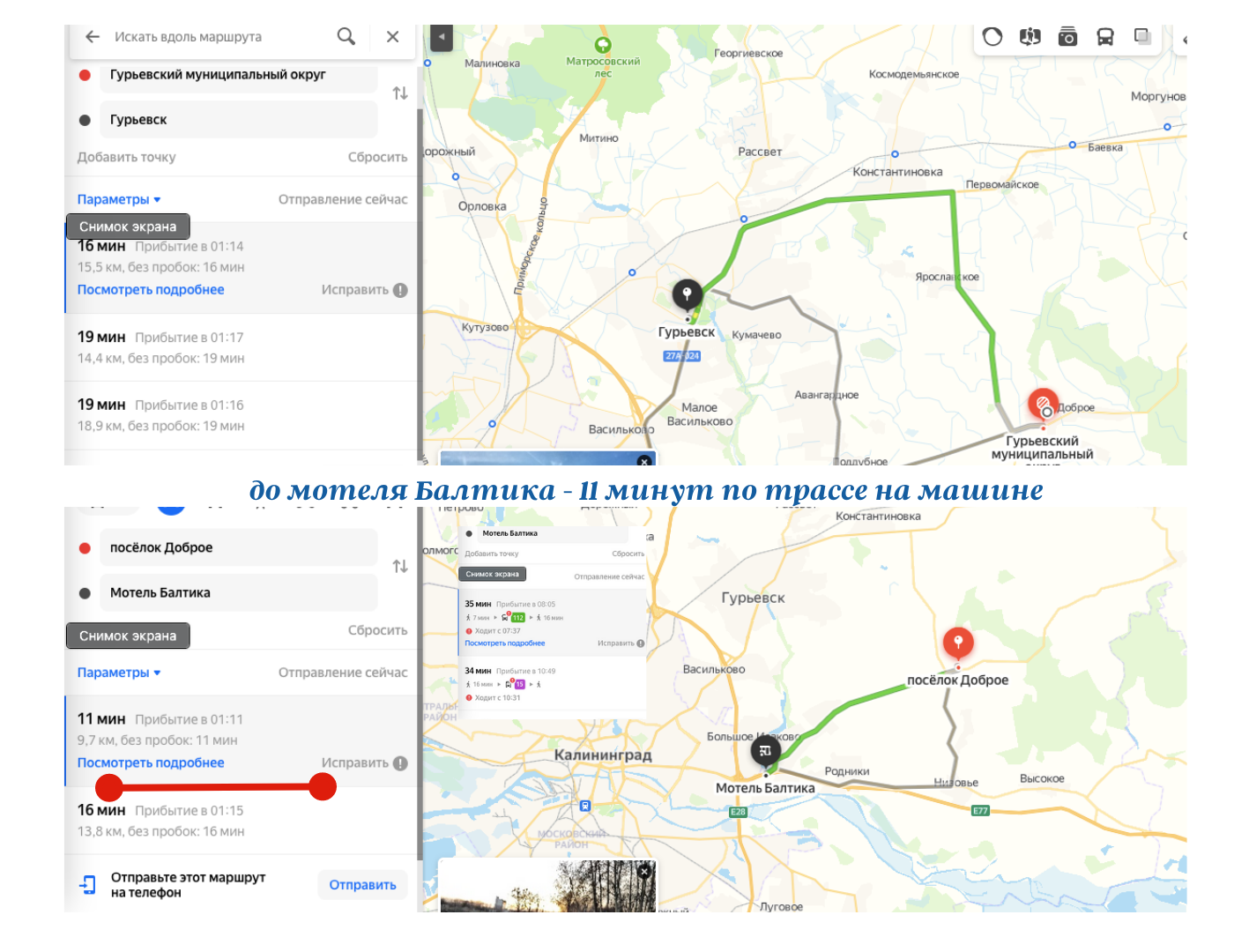Select the 35 мин transit option arriving 08:05

click(x=553, y=622)
